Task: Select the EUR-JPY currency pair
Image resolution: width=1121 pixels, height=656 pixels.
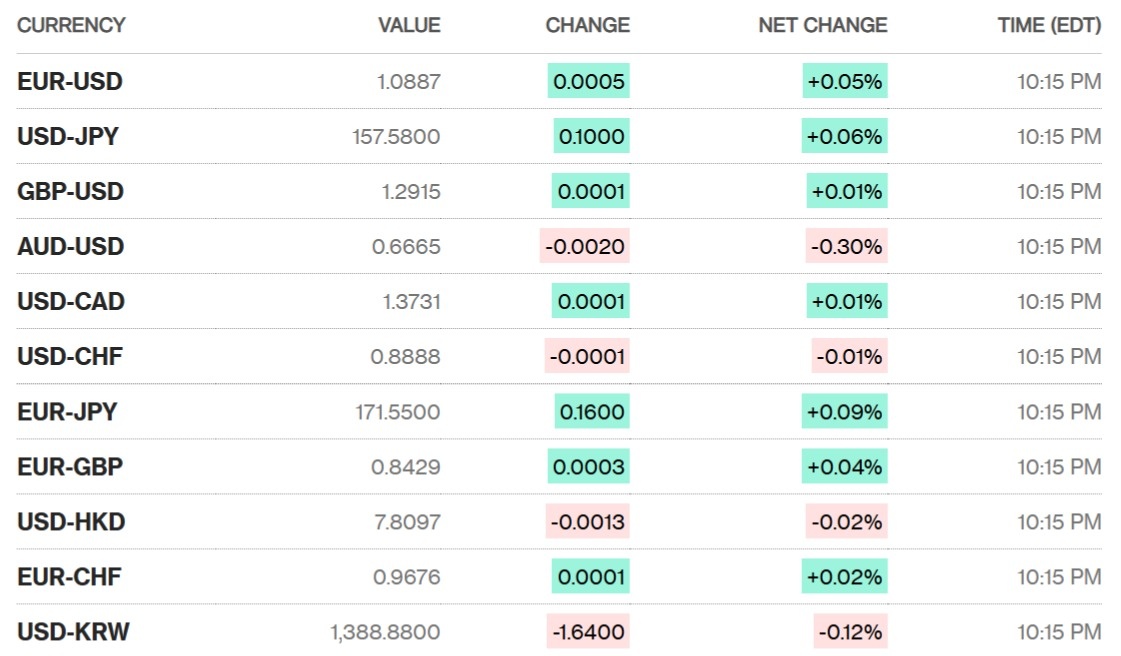Action: [x=67, y=412]
